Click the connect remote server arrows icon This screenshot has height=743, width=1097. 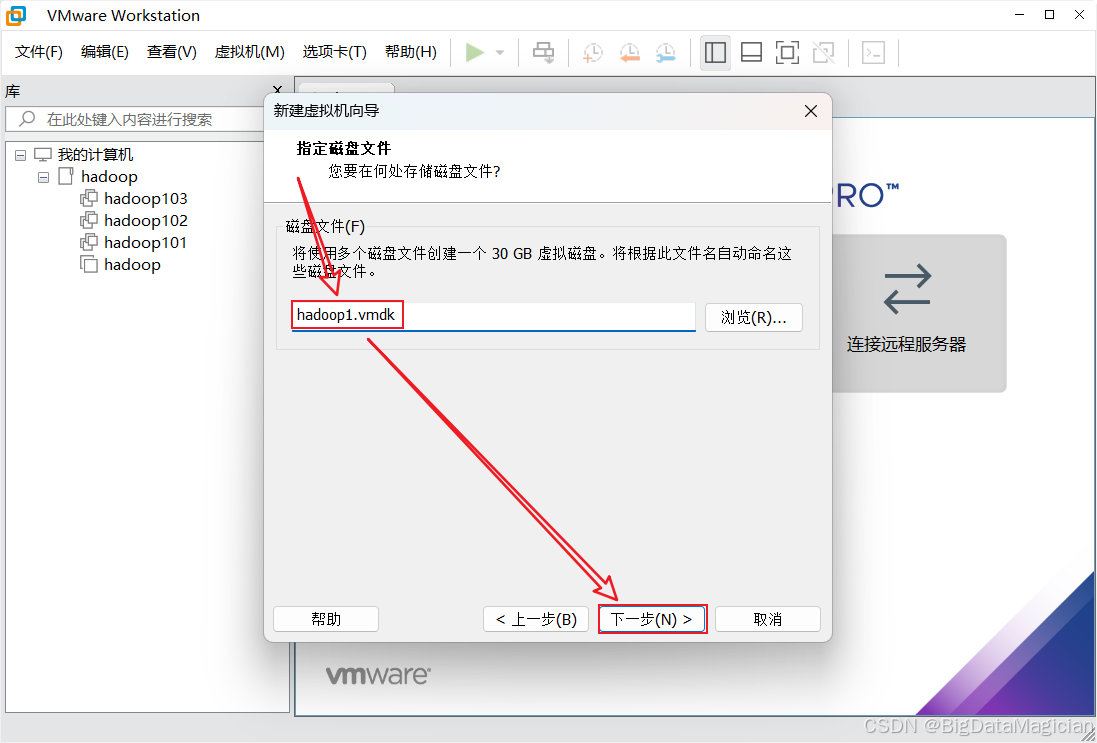(907, 288)
